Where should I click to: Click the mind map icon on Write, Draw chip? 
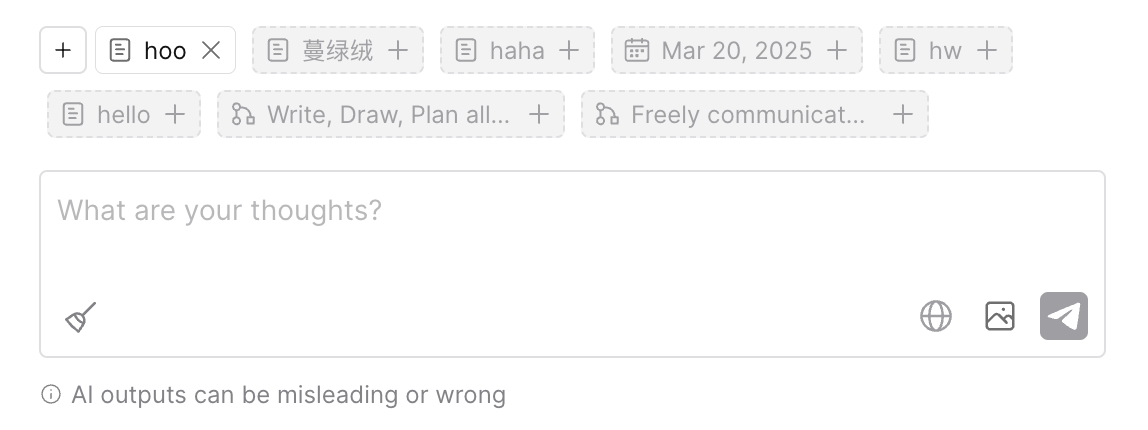(243, 114)
